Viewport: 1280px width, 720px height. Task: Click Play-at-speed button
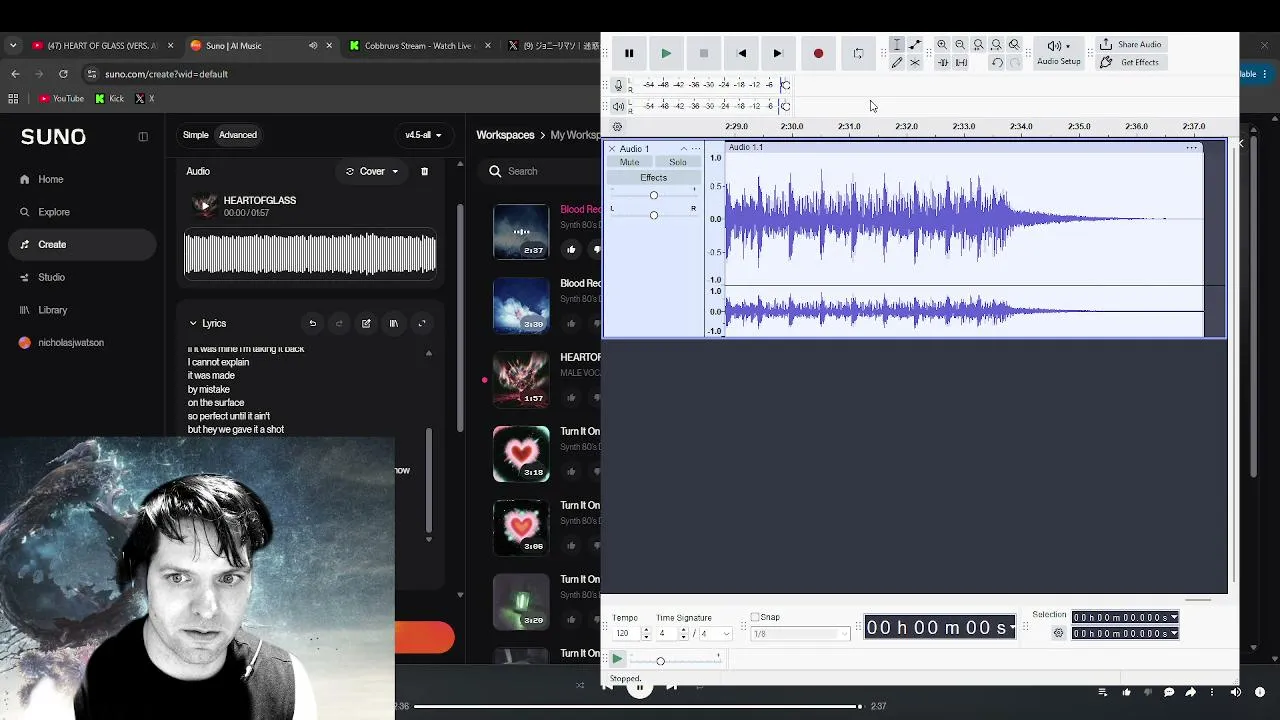[x=617, y=659]
